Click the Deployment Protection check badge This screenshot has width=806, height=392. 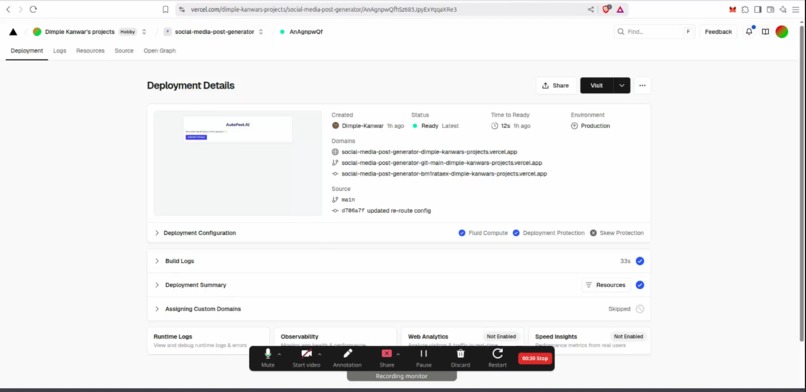point(516,233)
